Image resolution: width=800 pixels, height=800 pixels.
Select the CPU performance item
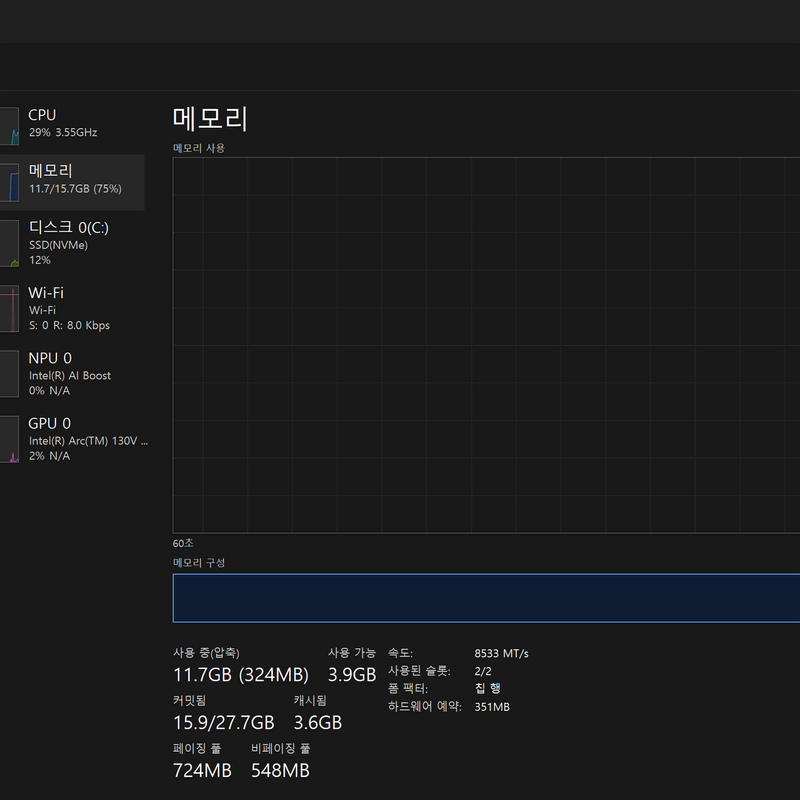pyautogui.click(x=71, y=126)
